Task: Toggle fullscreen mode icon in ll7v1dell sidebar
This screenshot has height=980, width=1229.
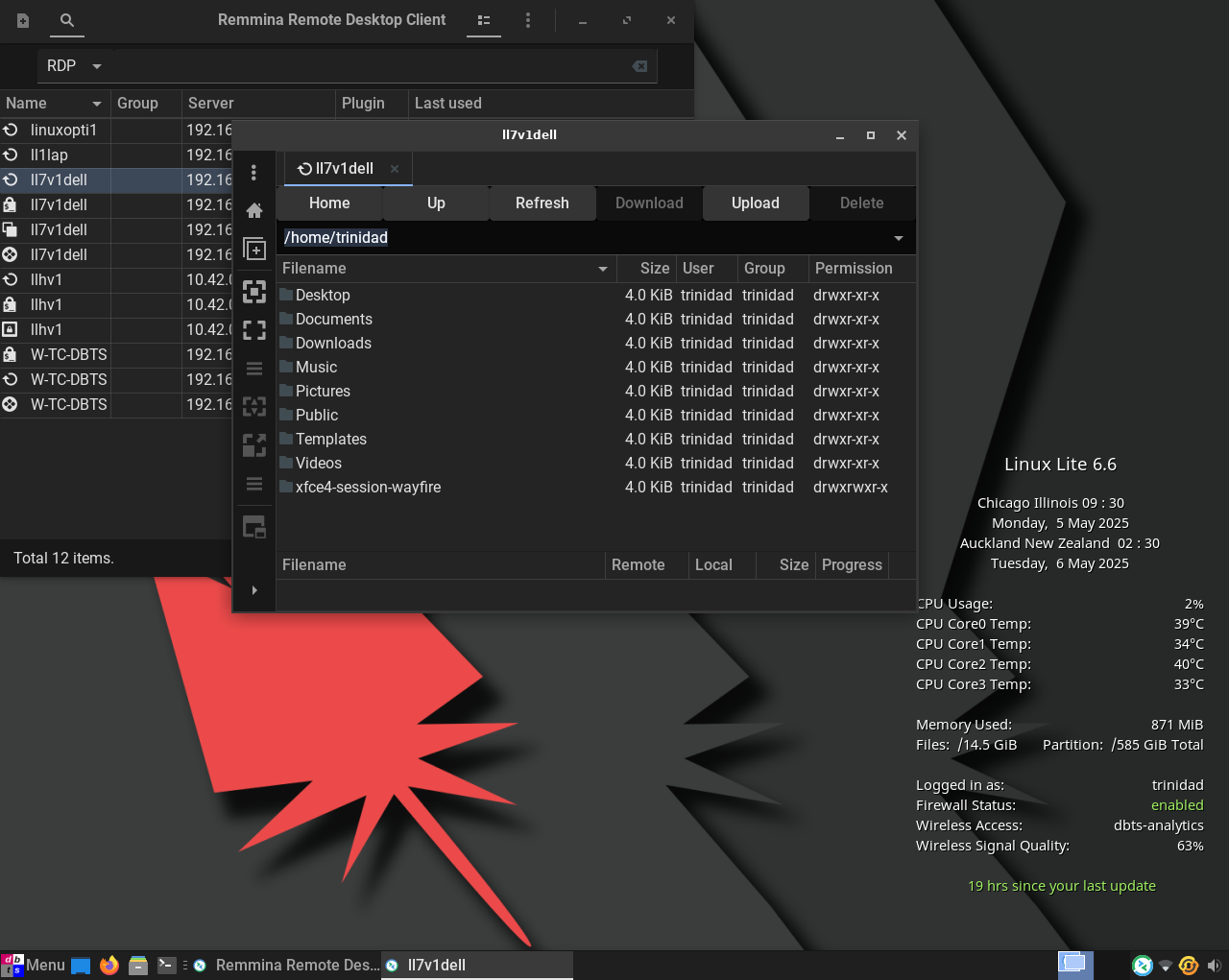Action: click(x=254, y=330)
